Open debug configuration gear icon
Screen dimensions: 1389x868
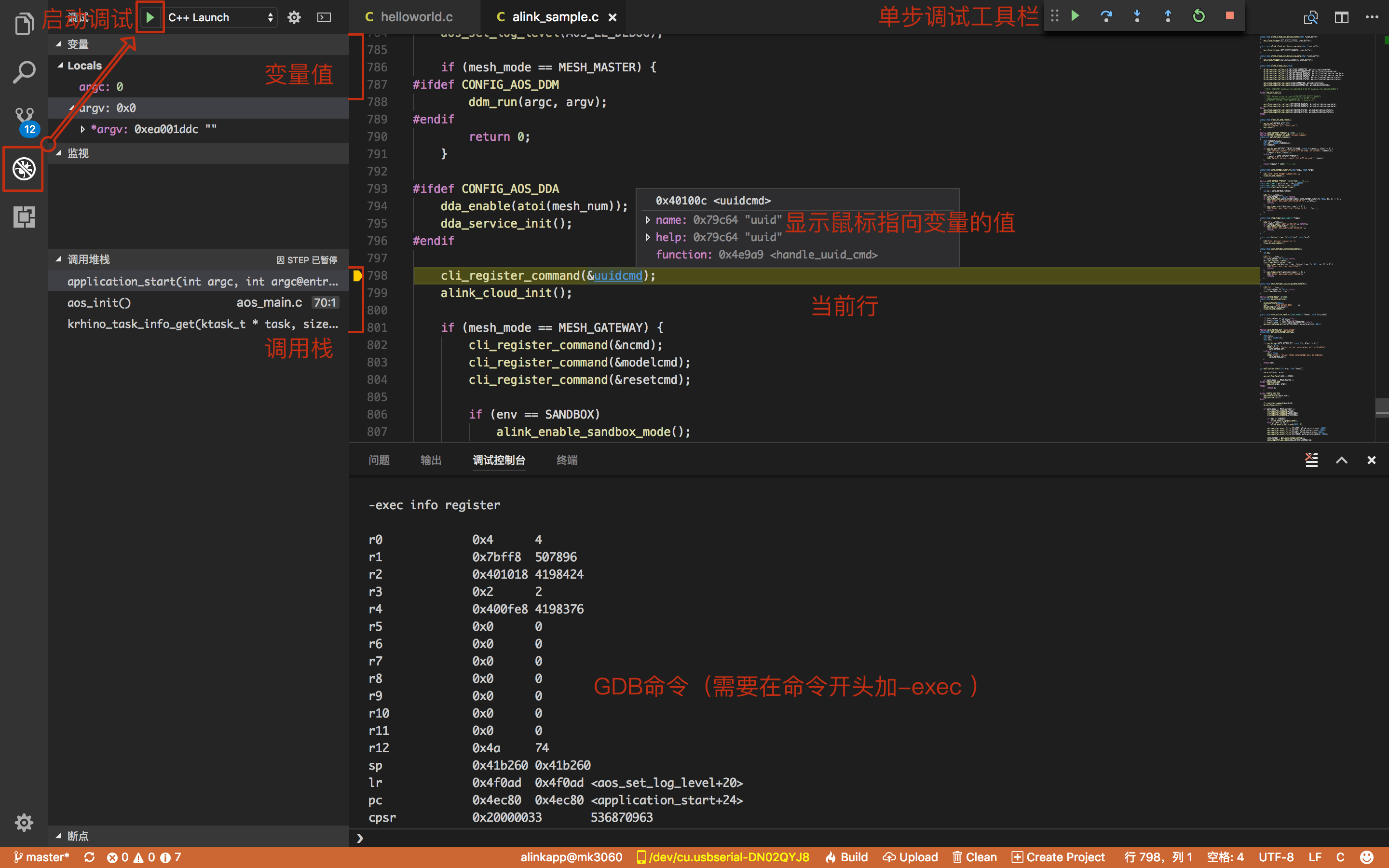tap(294, 17)
